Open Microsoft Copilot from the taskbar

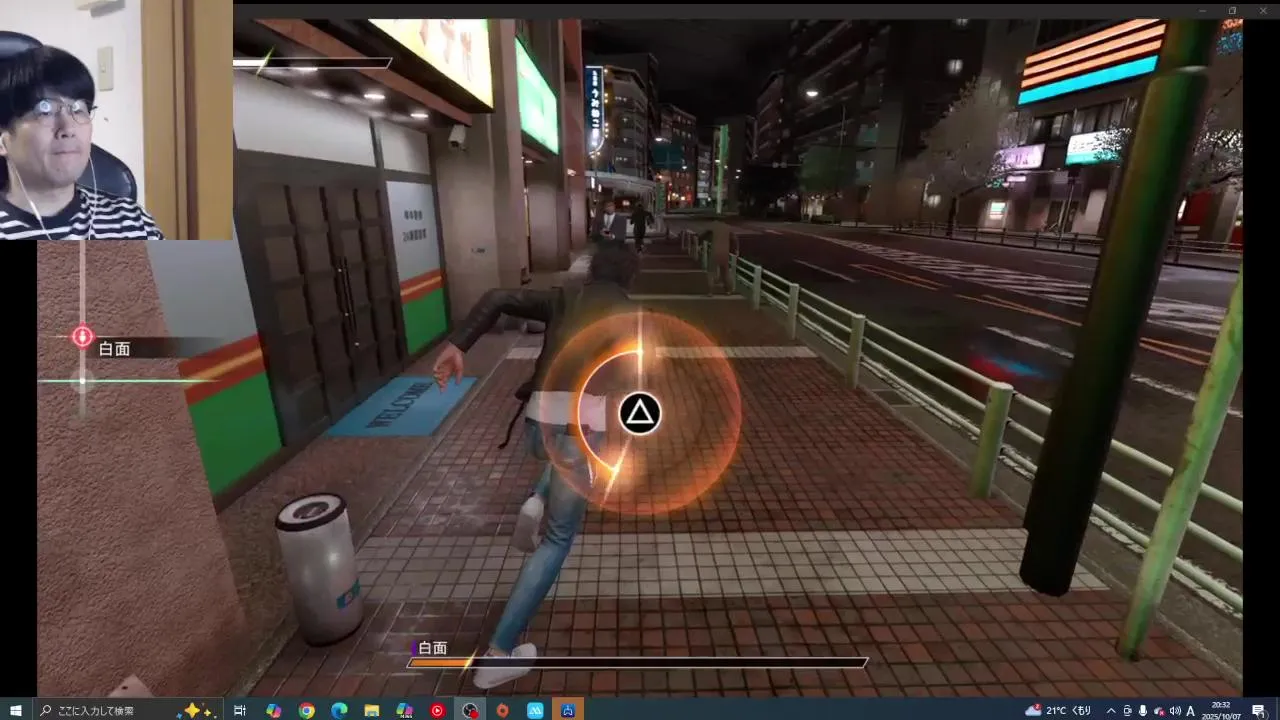tap(273, 710)
